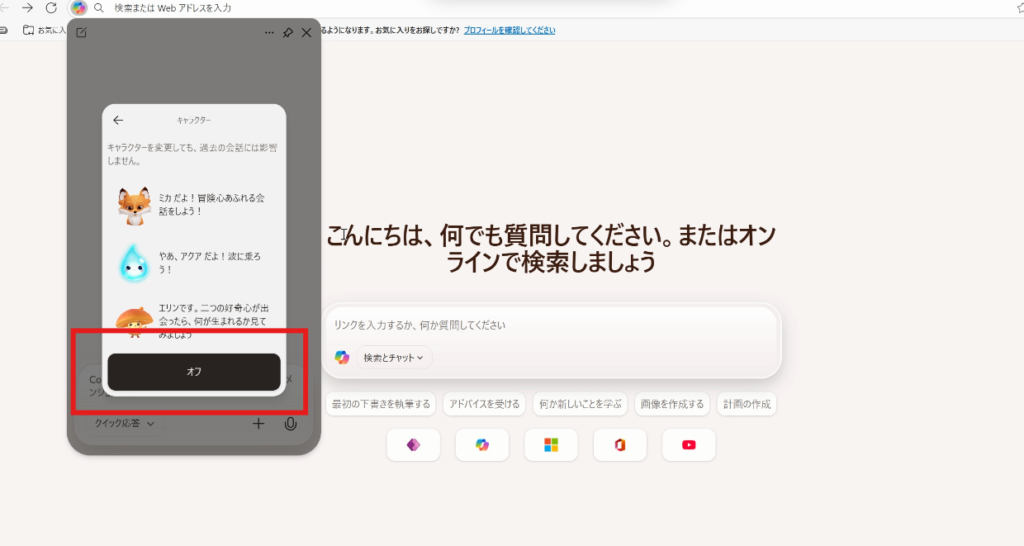The image size is (1024, 546).
Task: Open the Microsoft logo shortcut tile
Action: click(x=551, y=445)
